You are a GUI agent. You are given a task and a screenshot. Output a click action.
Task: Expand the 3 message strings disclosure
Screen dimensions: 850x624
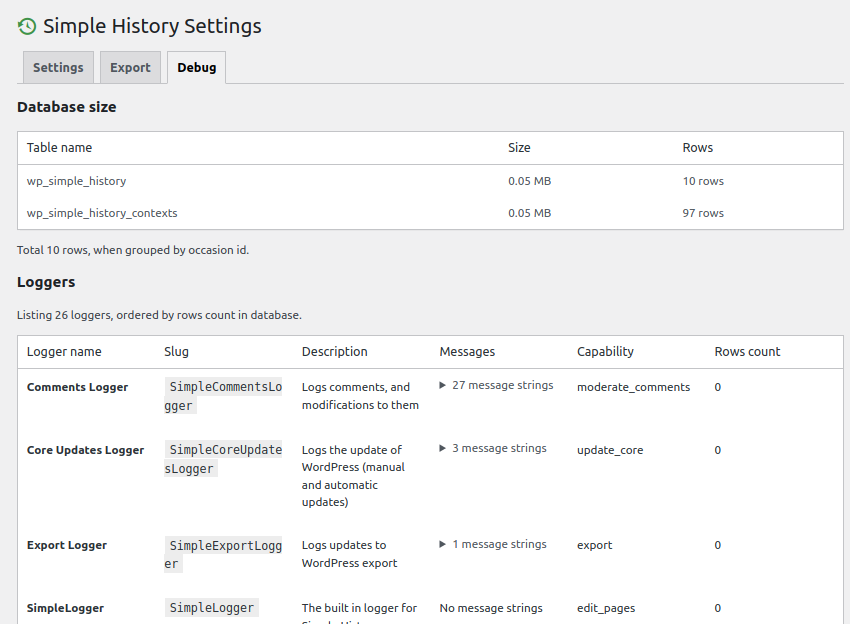[493, 448]
